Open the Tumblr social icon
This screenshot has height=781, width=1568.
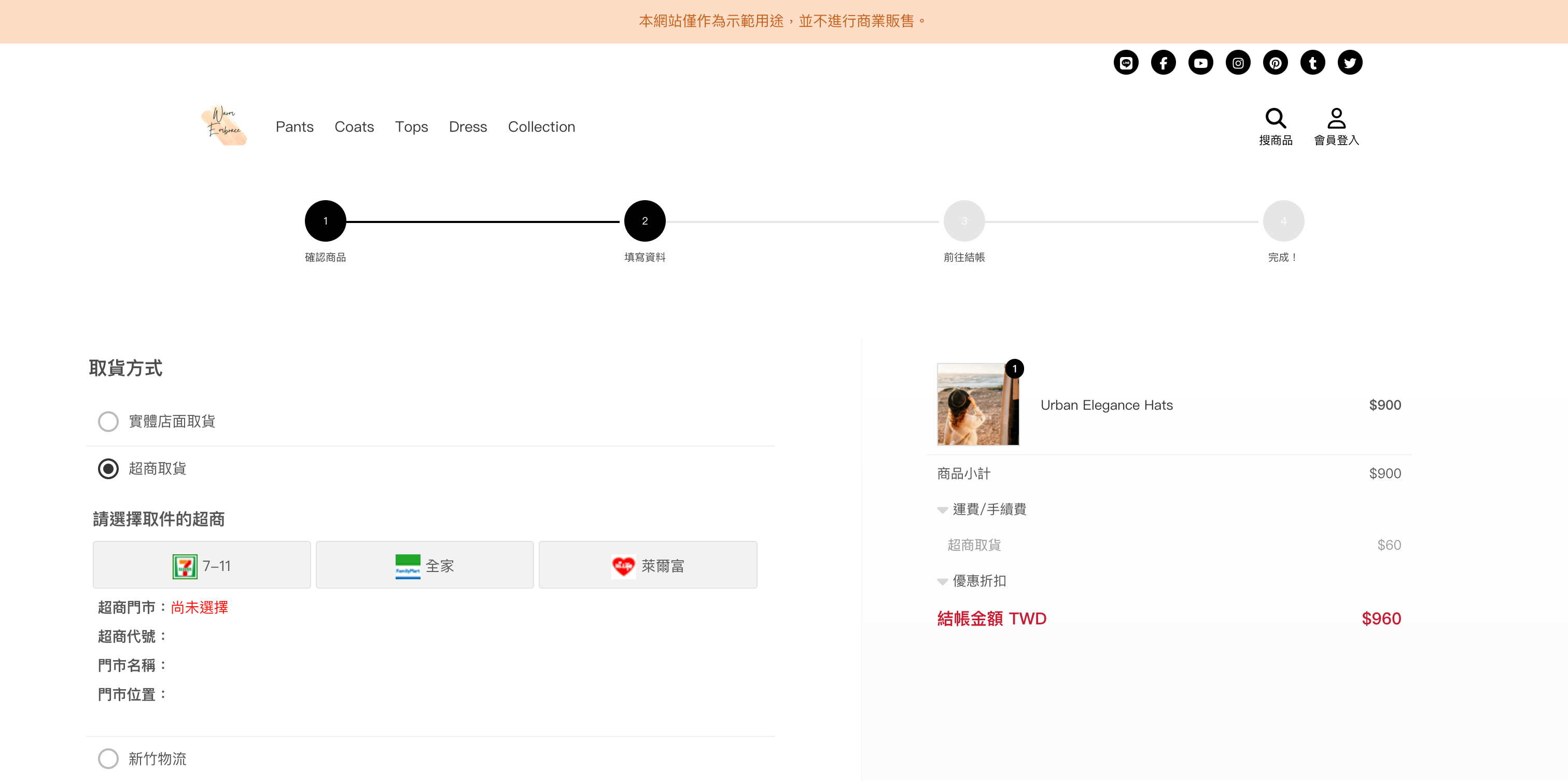click(1312, 63)
